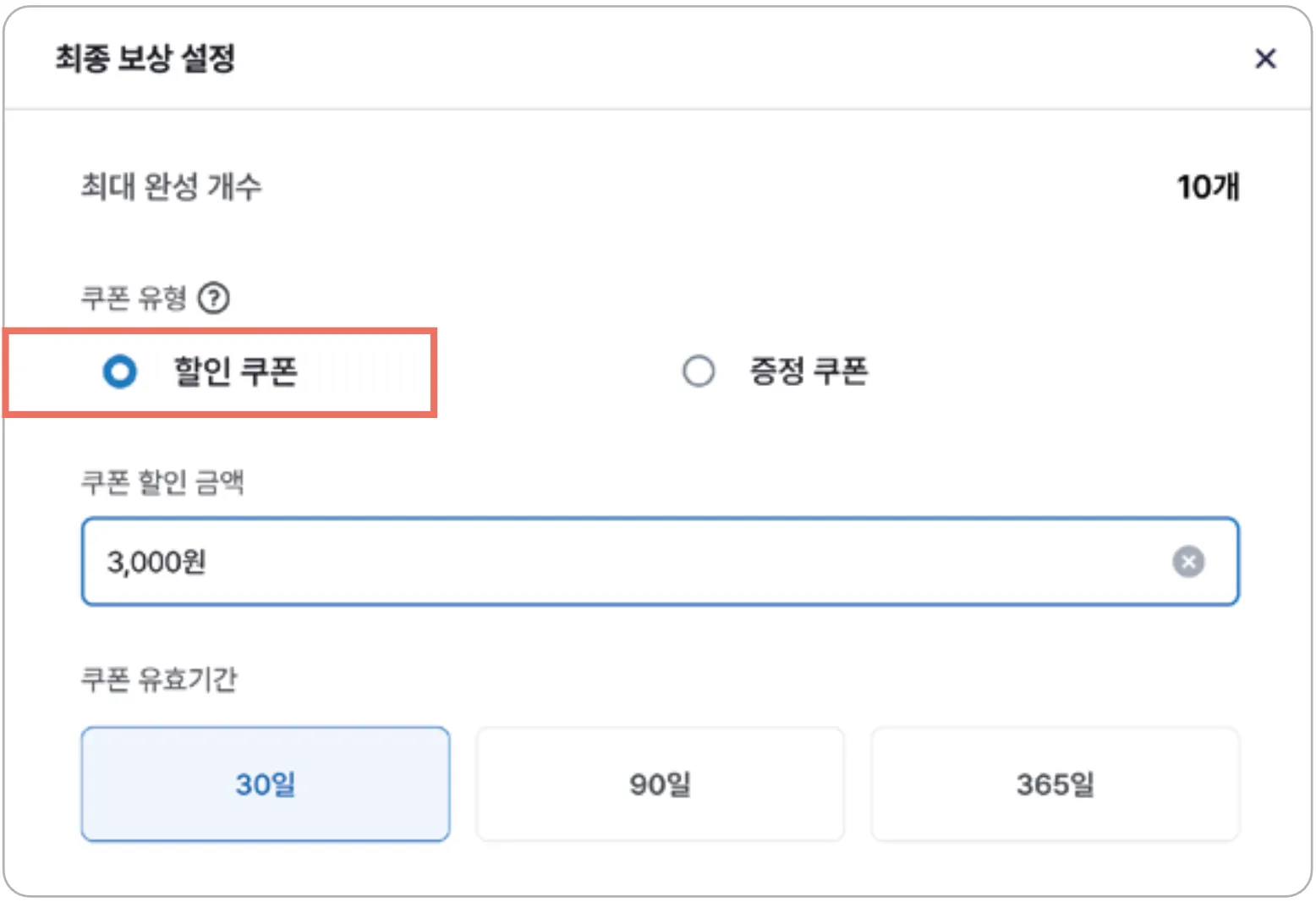Click the 최종 보상 설정 dialog title
Viewport: 1316px width, 902px height.
click(145, 58)
